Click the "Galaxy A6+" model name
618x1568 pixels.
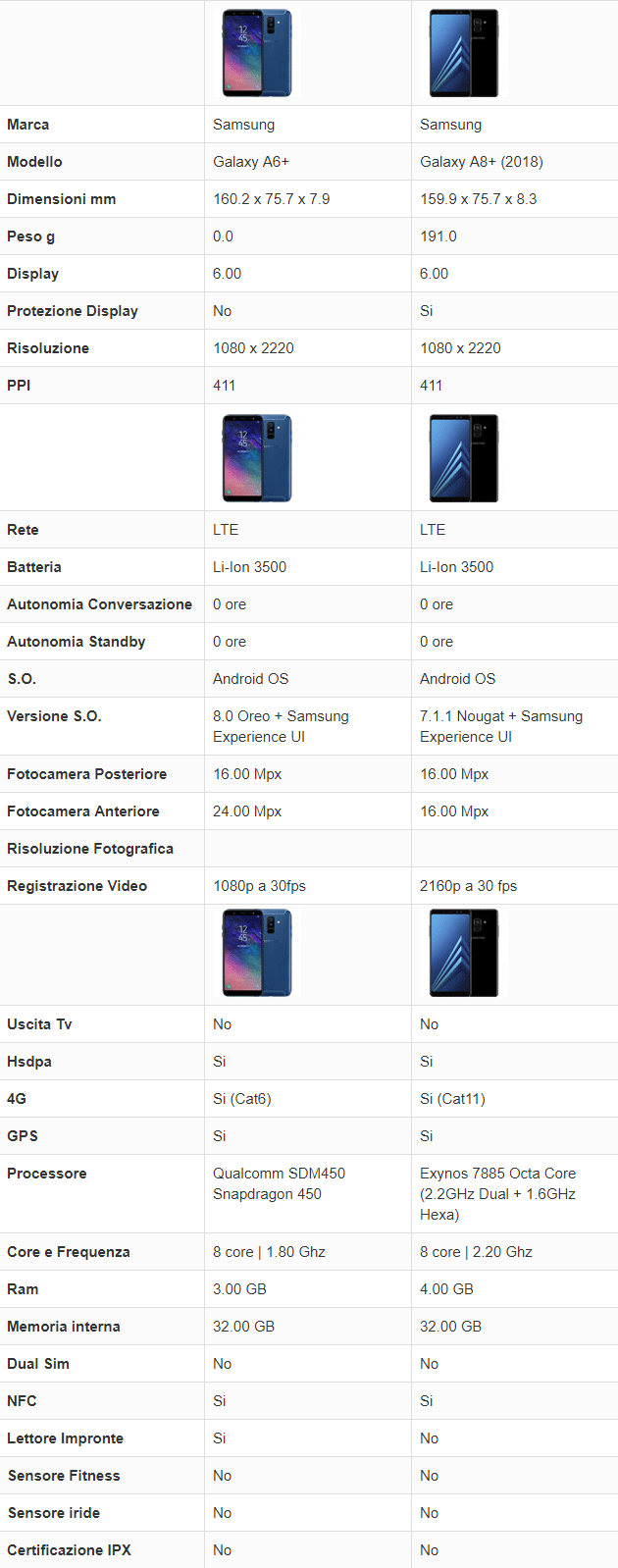[251, 162]
